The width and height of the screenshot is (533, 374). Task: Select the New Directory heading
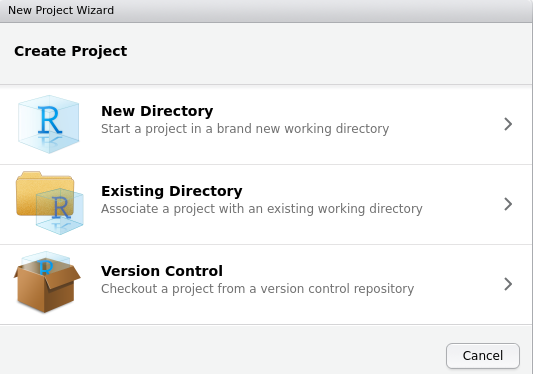[x=157, y=111]
